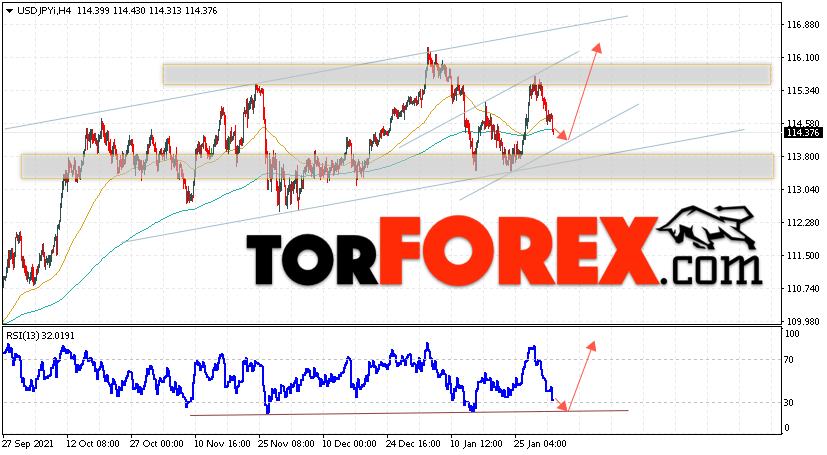The image size is (827, 455).
Task: Click the 113.800 price axis label
Action: [803, 157]
